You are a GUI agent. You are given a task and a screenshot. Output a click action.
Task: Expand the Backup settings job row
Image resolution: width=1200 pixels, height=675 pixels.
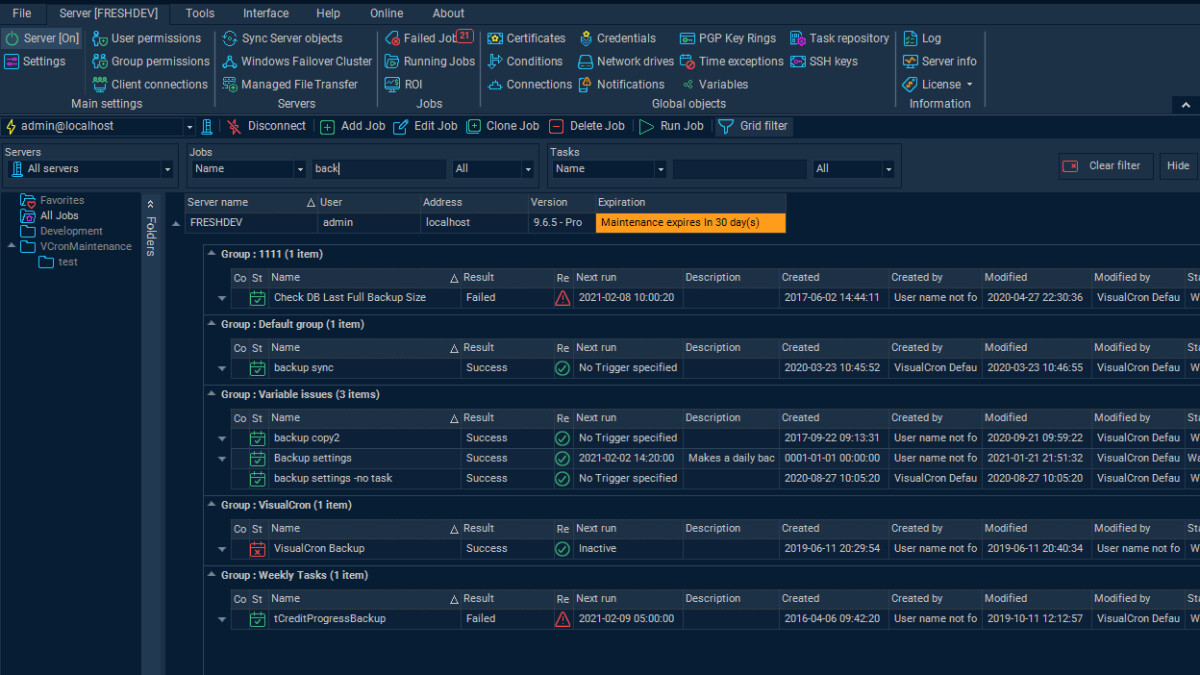click(221, 459)
